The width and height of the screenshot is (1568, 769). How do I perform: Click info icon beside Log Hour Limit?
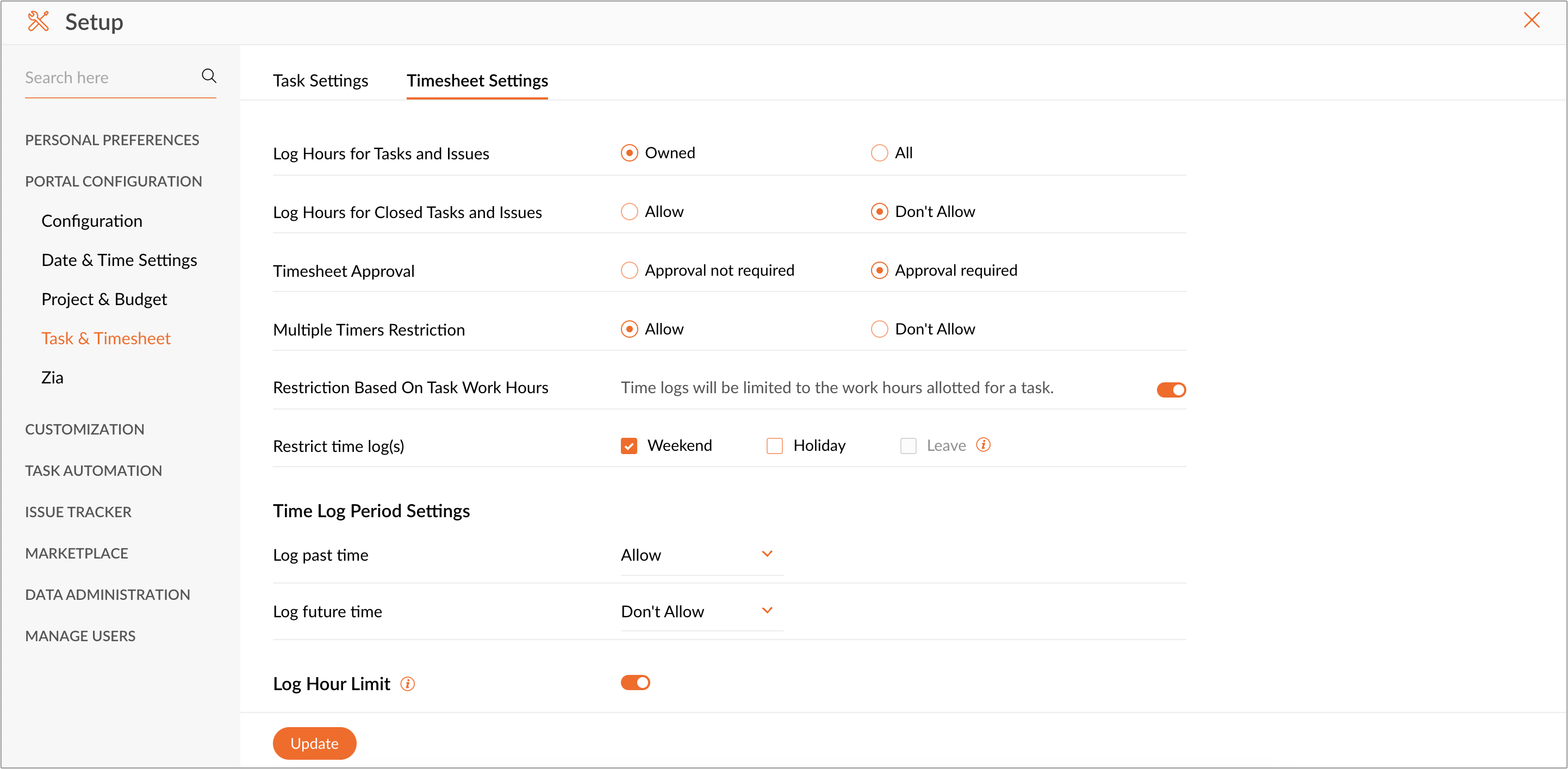point(407,684)
